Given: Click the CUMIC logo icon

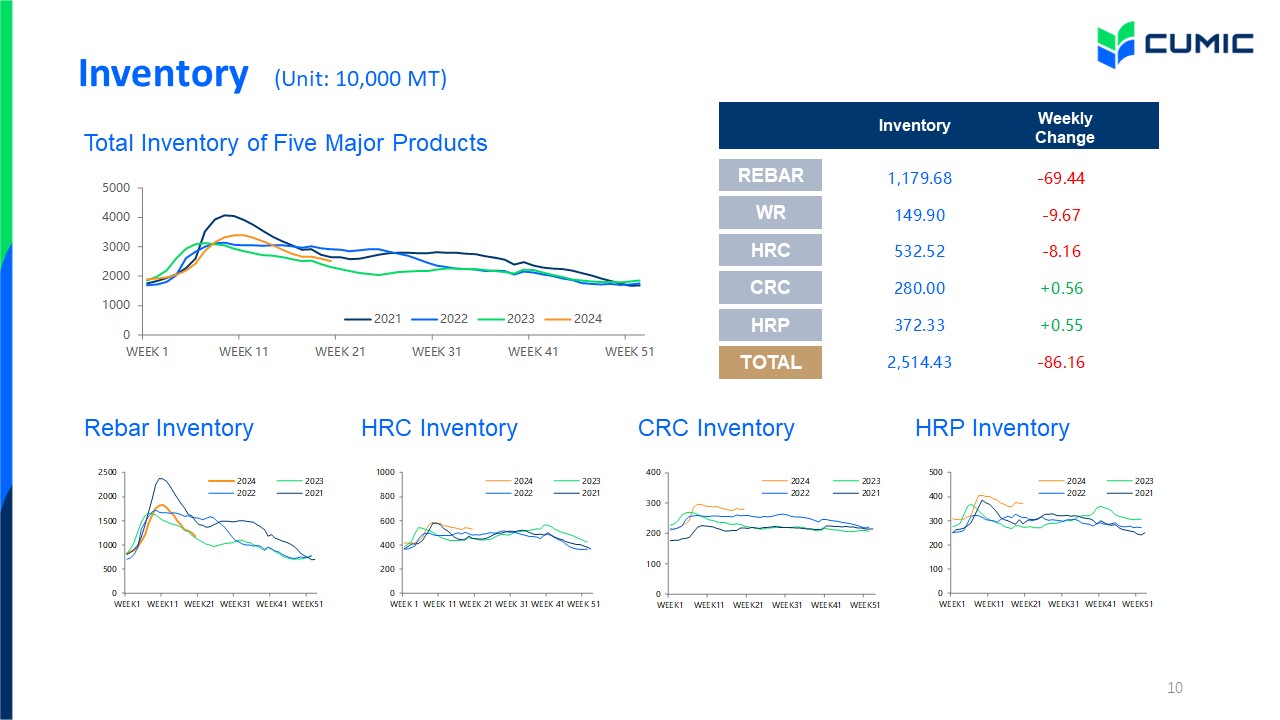Looking at the screenshot, I should 1116,43.
